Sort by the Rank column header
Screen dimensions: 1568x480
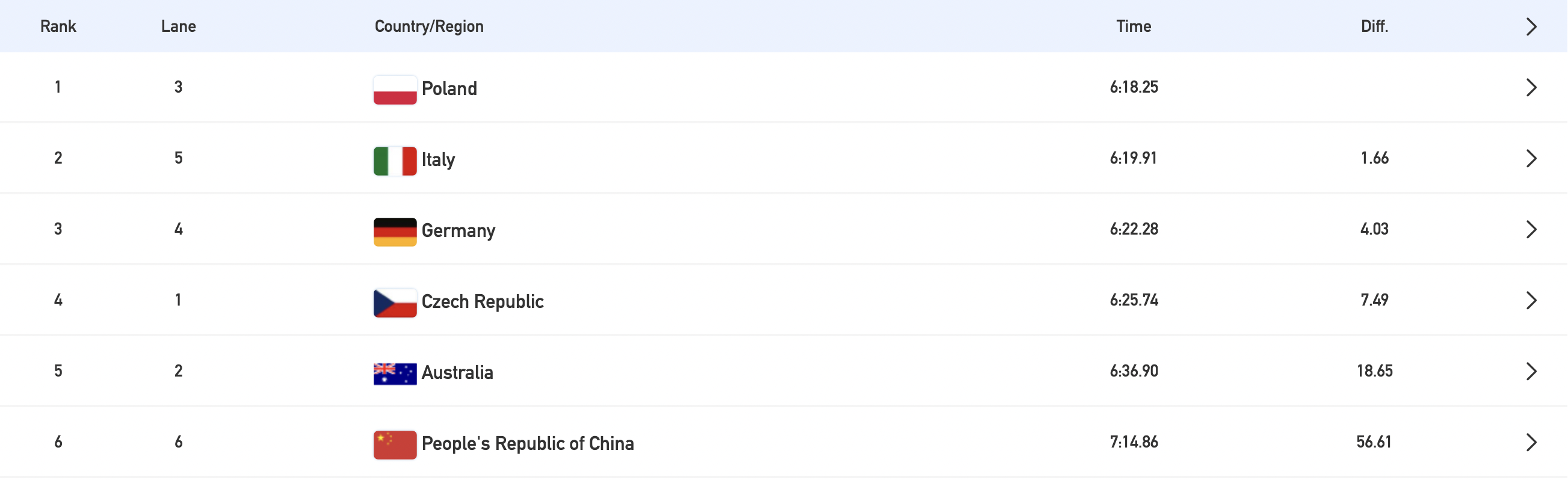pyautogui.click(x=58, y=26)
